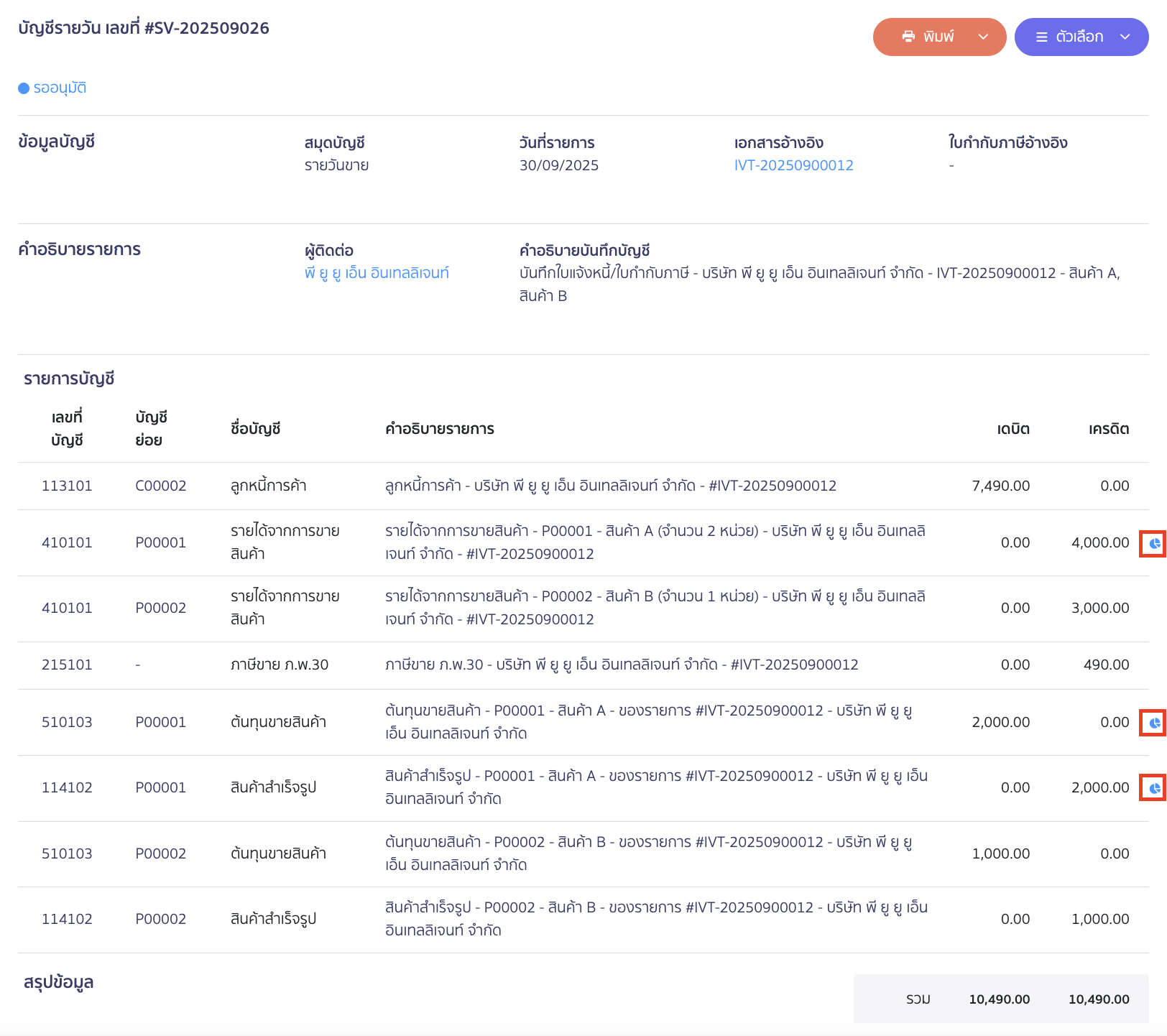1167x1036 pixels.
Task: Click account 410101 on Product B revenue row
Action: (x=68, y=607)
